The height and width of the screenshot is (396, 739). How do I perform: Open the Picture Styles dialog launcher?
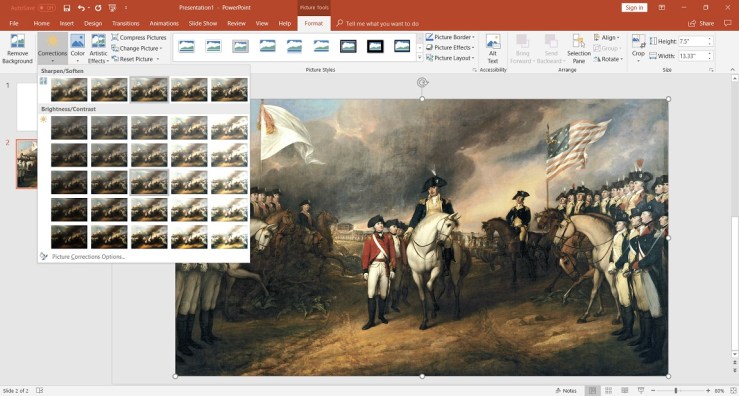475,70
